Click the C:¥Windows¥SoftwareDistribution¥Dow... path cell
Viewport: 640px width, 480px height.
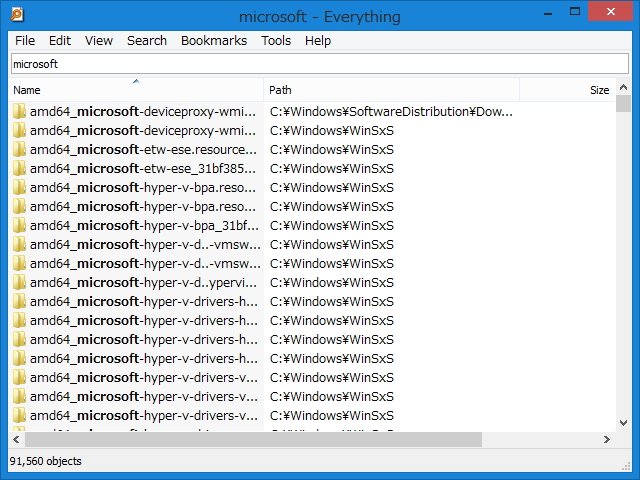click(x=391, y=111)
